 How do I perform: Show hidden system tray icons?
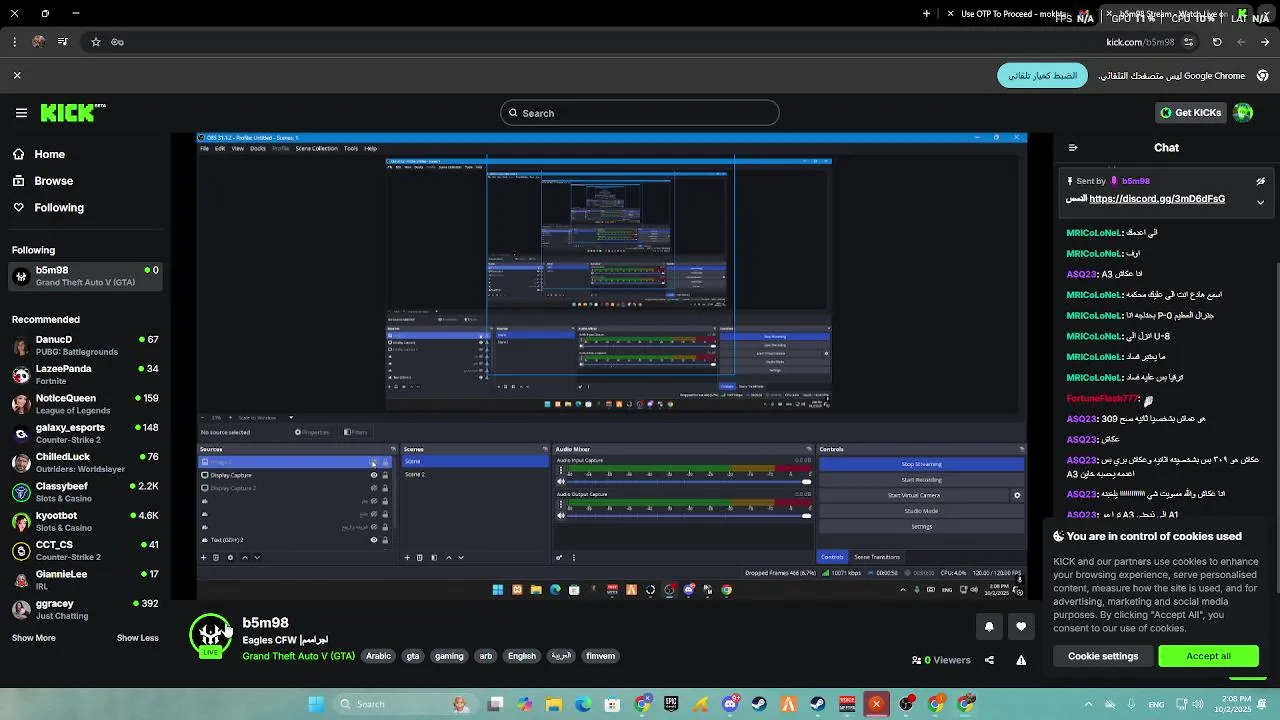[x=1089, y=704]
